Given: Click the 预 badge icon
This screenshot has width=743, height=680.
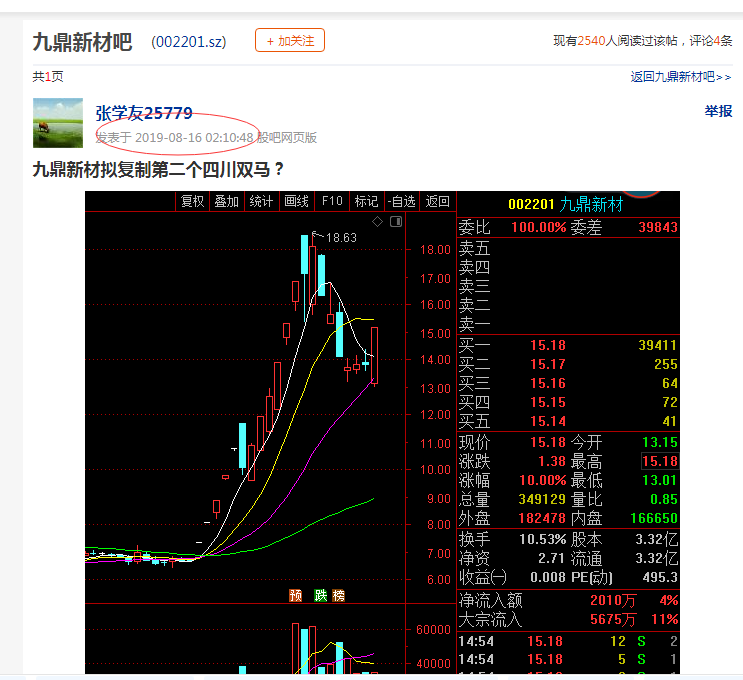Looking at the screenshot, I should (x=295, y=595).
